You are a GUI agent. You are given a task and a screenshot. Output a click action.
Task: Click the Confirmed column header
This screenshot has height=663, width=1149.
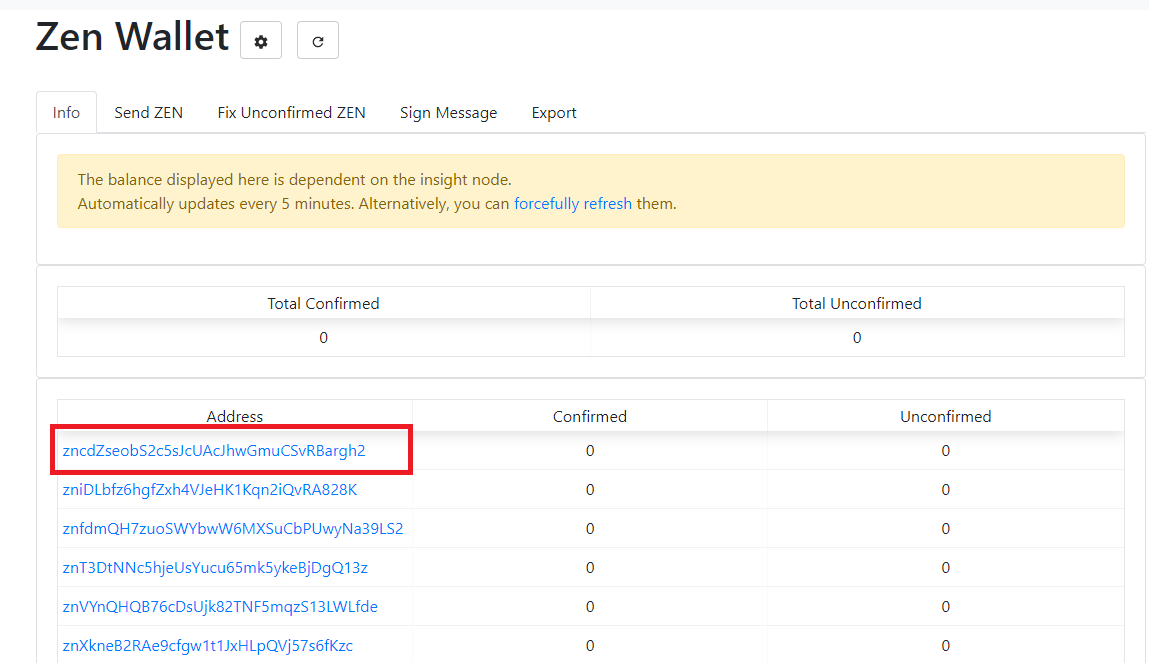click(590, 416)
